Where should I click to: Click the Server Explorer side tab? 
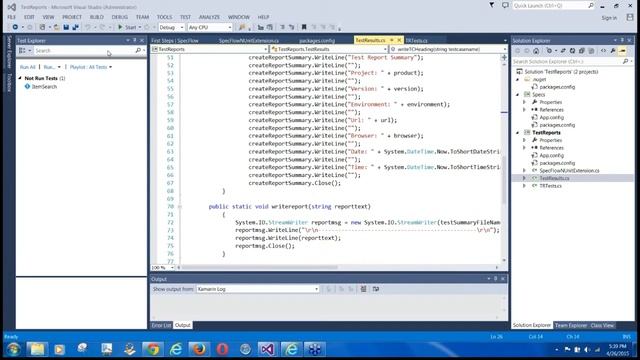click(9, 52)
